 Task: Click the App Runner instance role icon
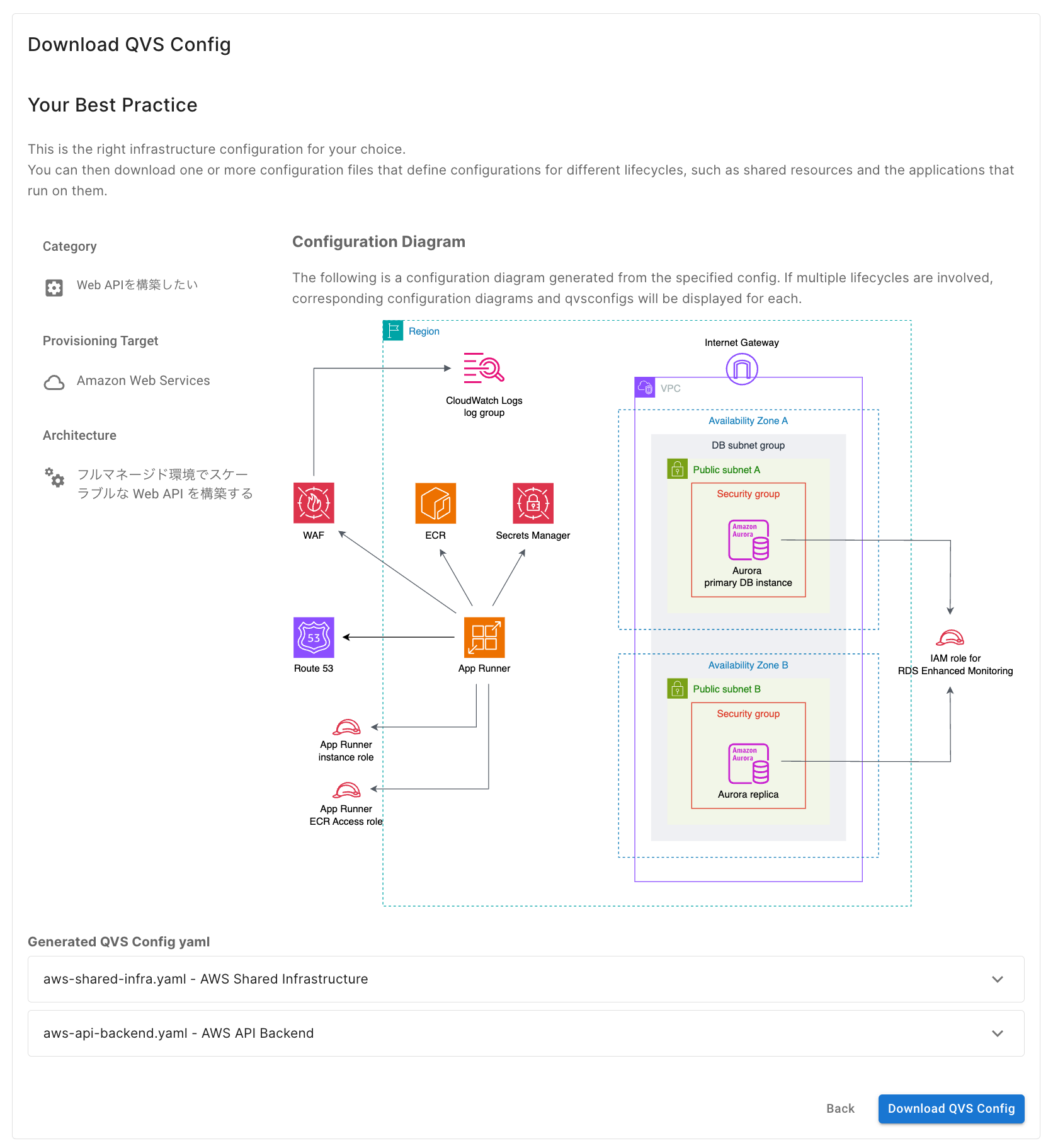346,728
